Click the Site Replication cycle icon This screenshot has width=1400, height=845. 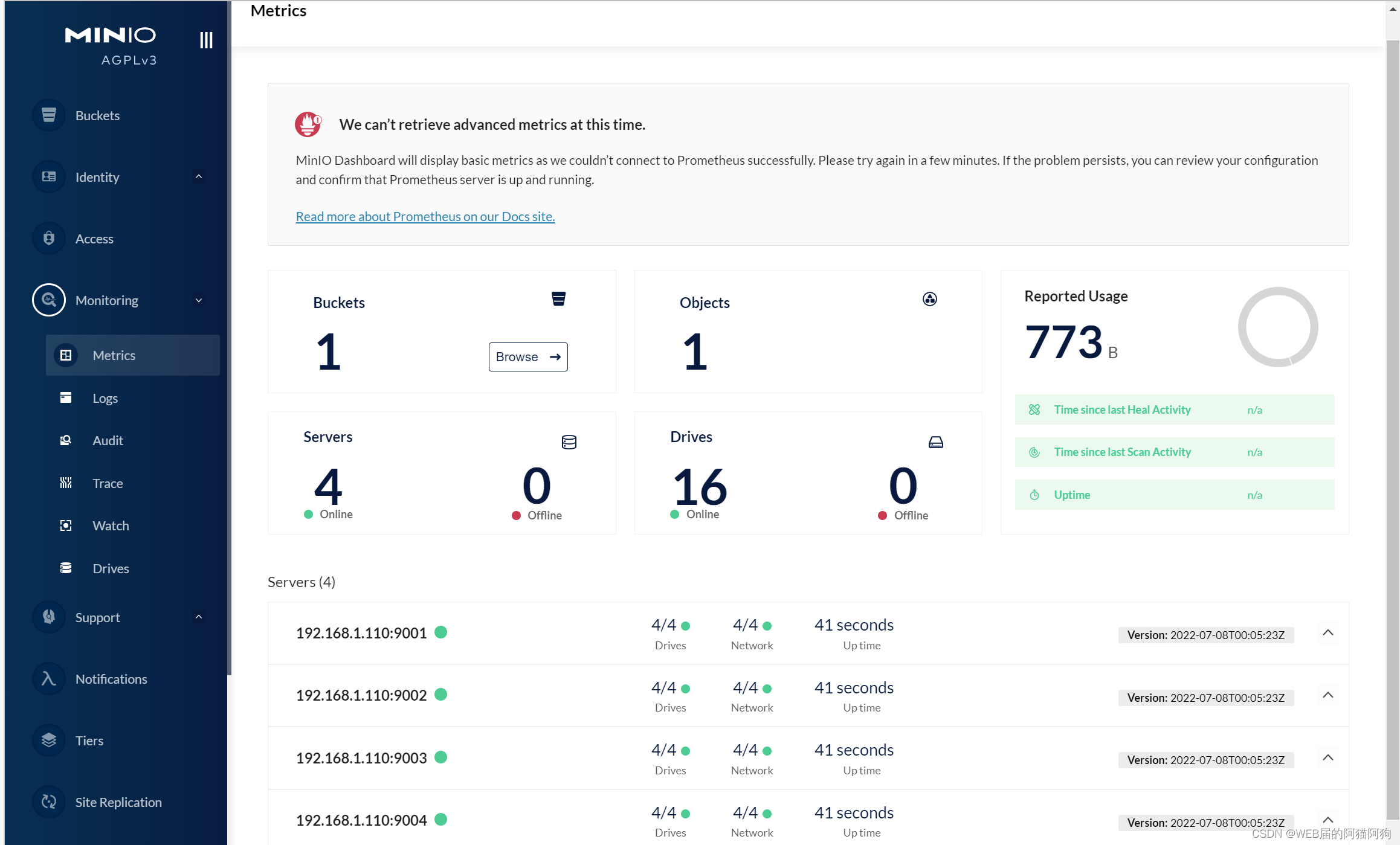(49, 802)
